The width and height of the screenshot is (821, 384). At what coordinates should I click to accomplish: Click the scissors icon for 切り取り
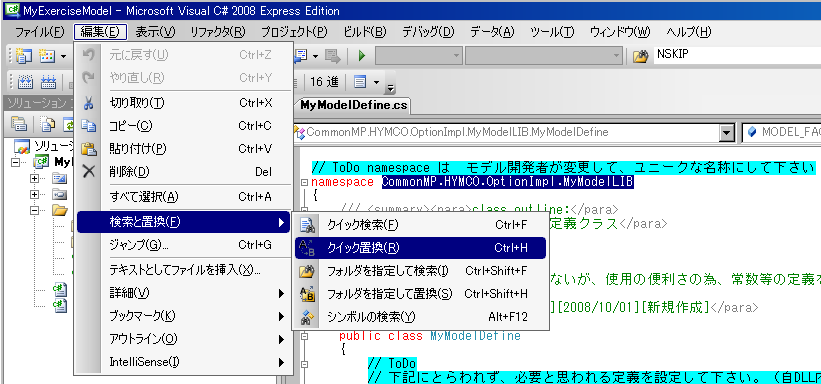tap(88, 103)
